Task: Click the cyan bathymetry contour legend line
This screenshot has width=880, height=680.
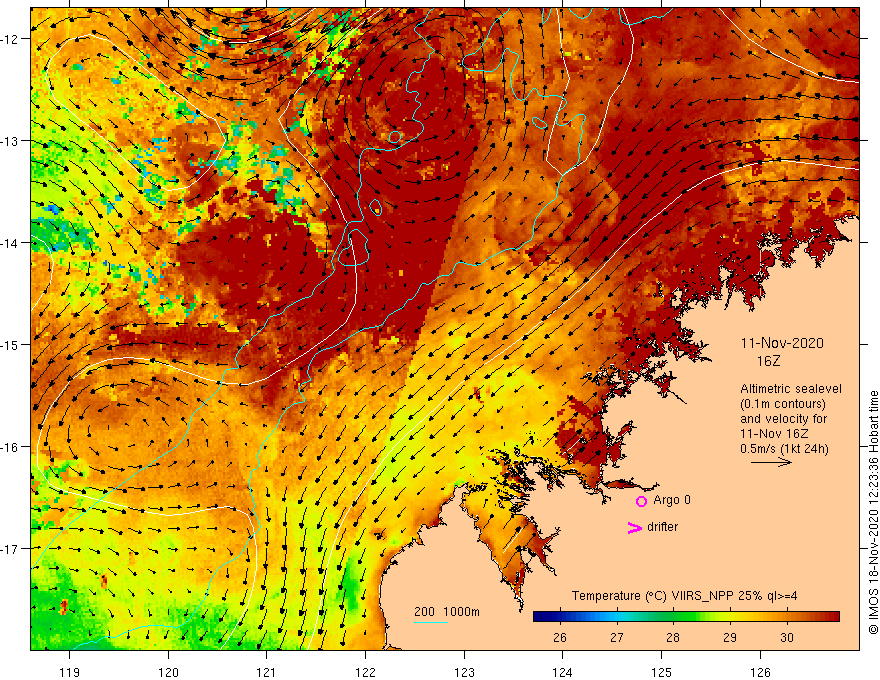Action: 430,622
